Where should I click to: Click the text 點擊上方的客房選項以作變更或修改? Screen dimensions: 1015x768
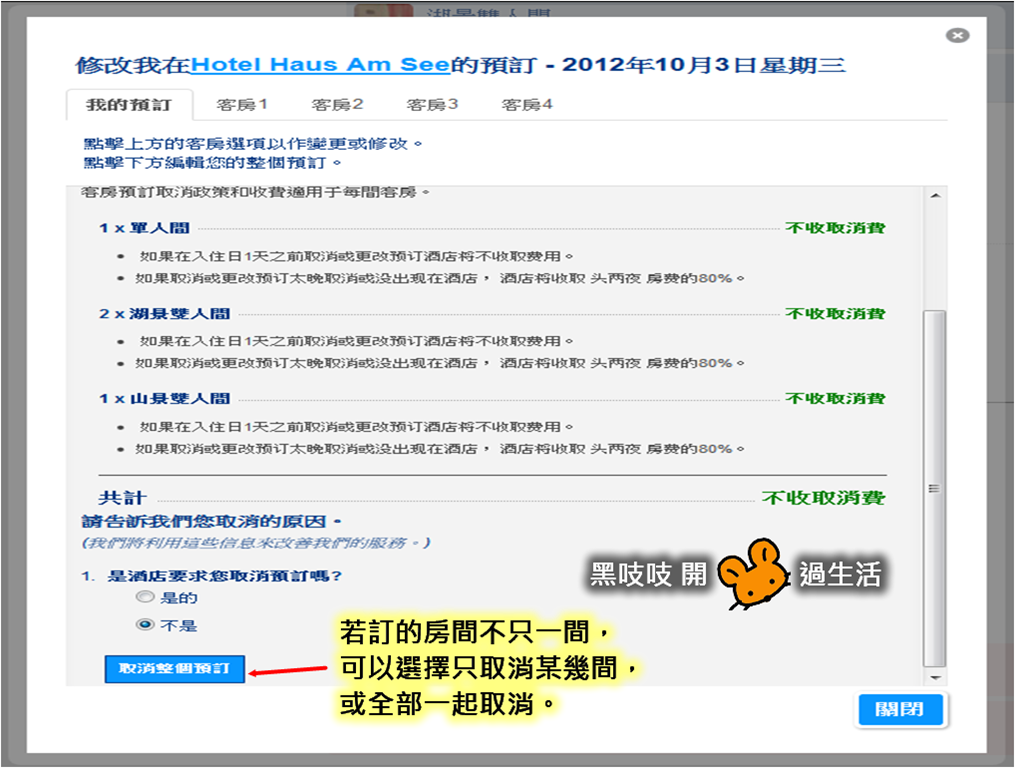[x=252, y=143]
